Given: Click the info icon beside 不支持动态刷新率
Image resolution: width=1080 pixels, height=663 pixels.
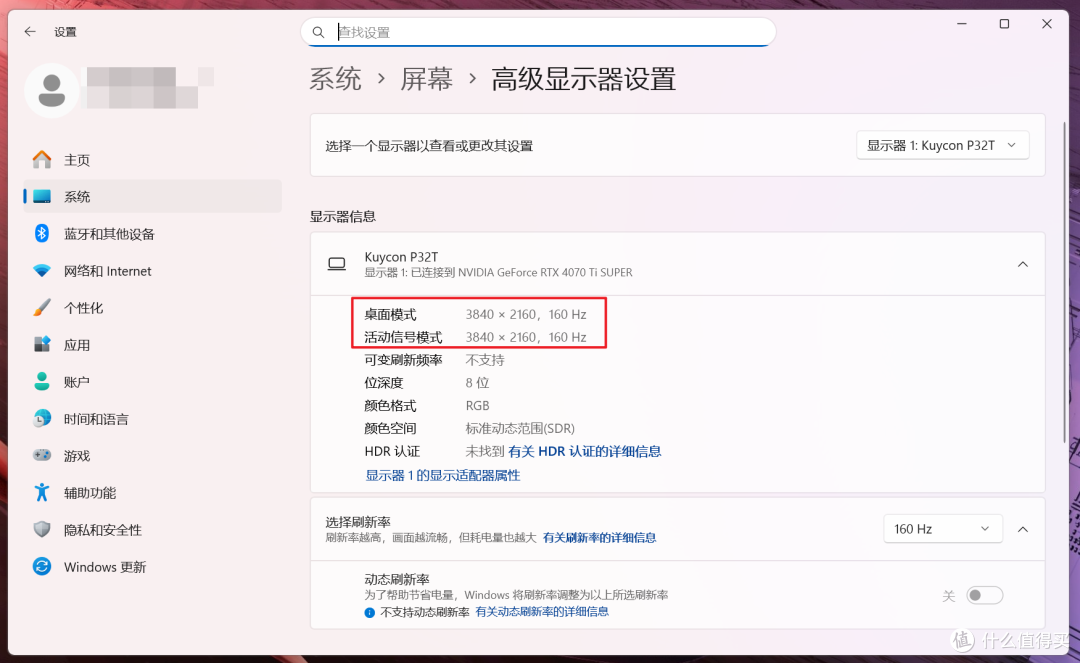Looking at the screenshot, I should coord(370,613).
